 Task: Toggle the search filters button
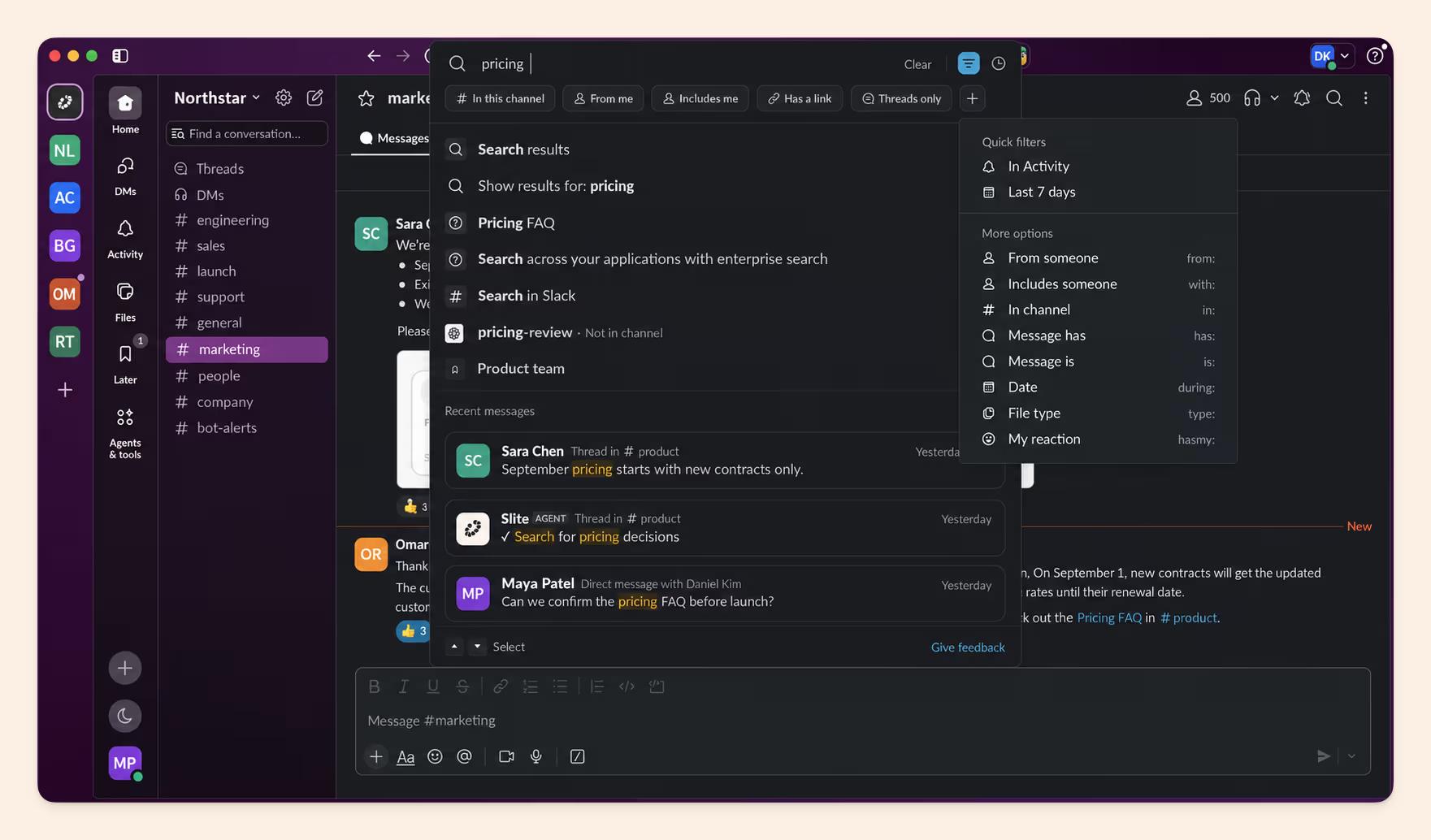pos(969,63)
